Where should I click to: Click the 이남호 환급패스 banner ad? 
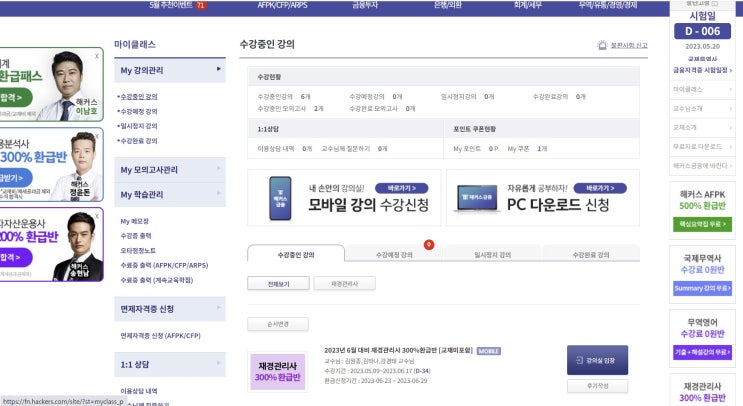coord(51,84)
